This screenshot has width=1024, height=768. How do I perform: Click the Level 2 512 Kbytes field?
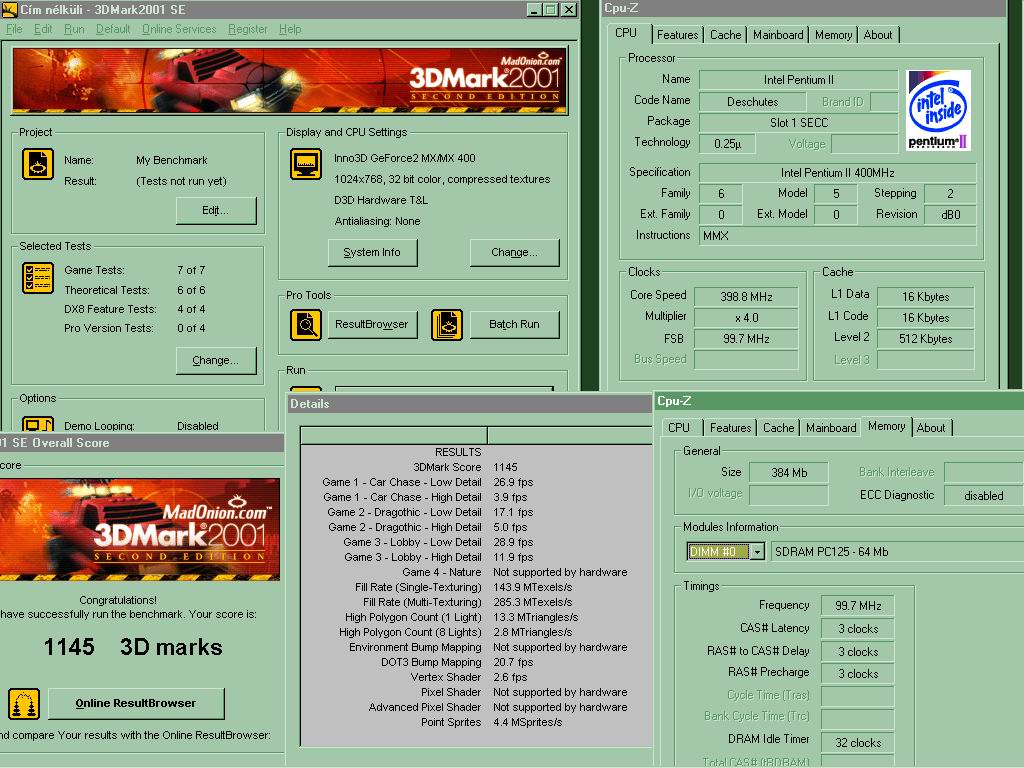(x=925, y=339)
